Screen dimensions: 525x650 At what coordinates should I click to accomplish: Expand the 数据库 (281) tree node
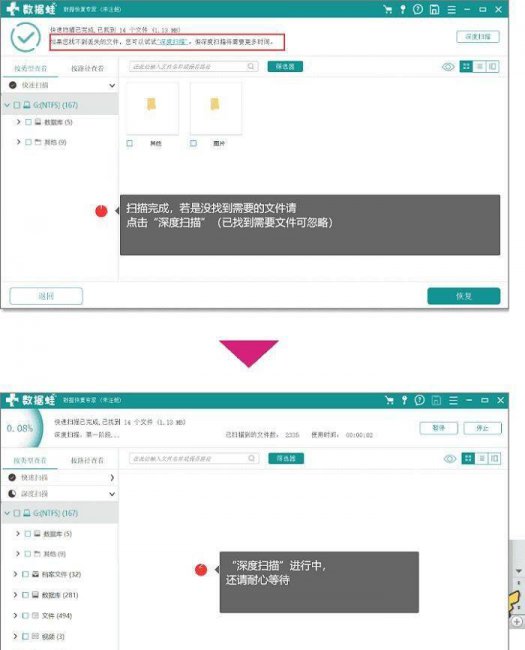point(15,595)
